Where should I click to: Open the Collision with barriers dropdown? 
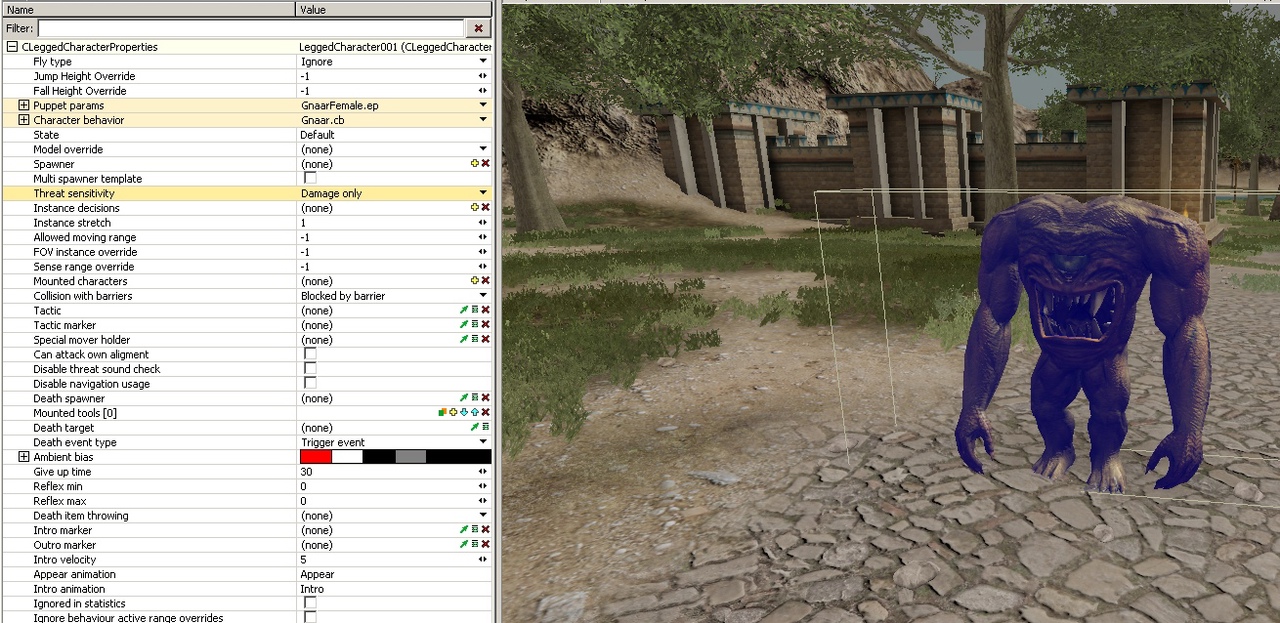click(x=483, y=296)
